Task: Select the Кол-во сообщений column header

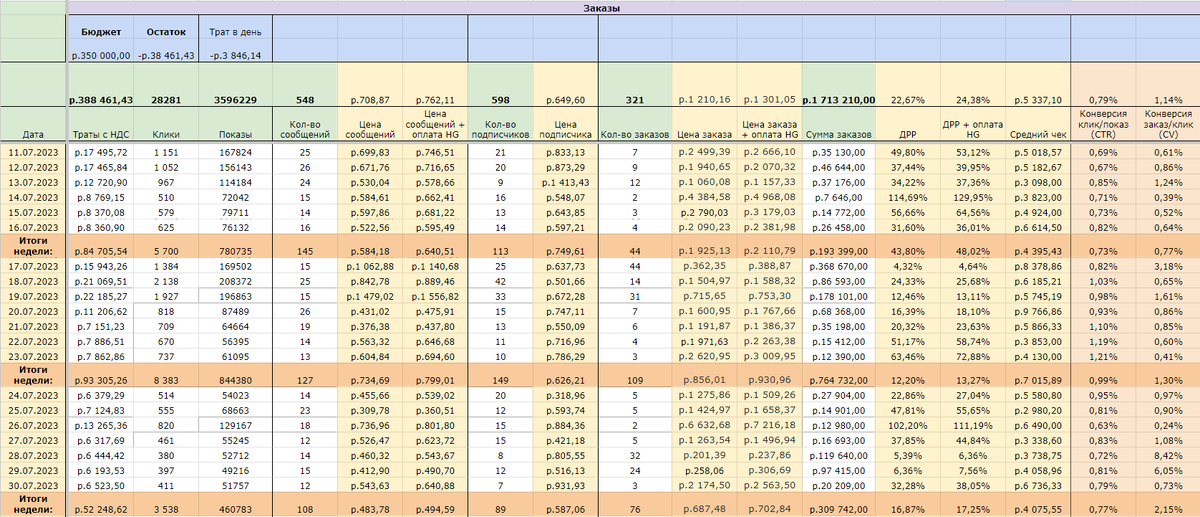Action: coord(305,126)
